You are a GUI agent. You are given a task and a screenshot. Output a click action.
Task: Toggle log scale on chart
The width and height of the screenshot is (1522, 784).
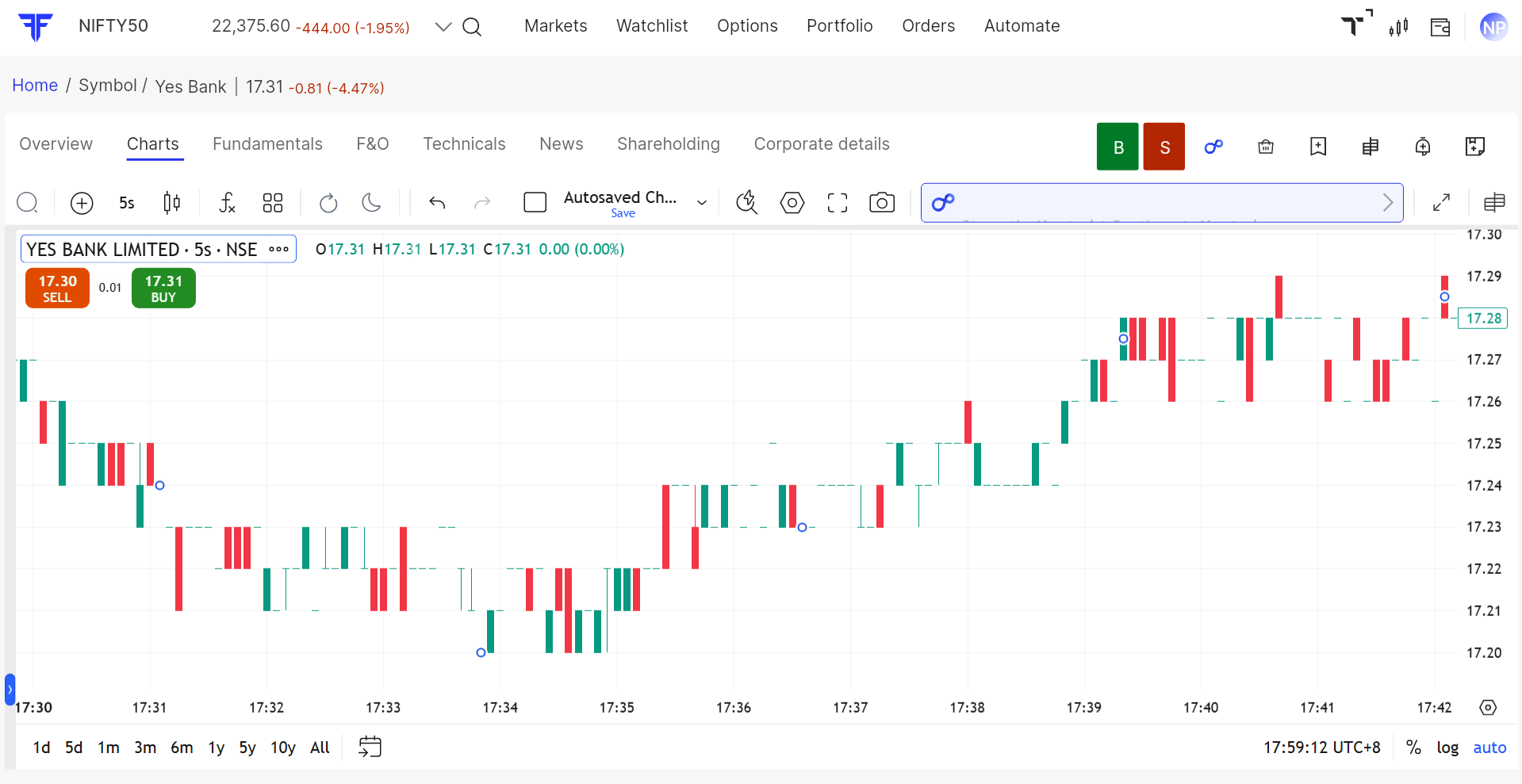pyautogui.click(x=1447, y=748)
